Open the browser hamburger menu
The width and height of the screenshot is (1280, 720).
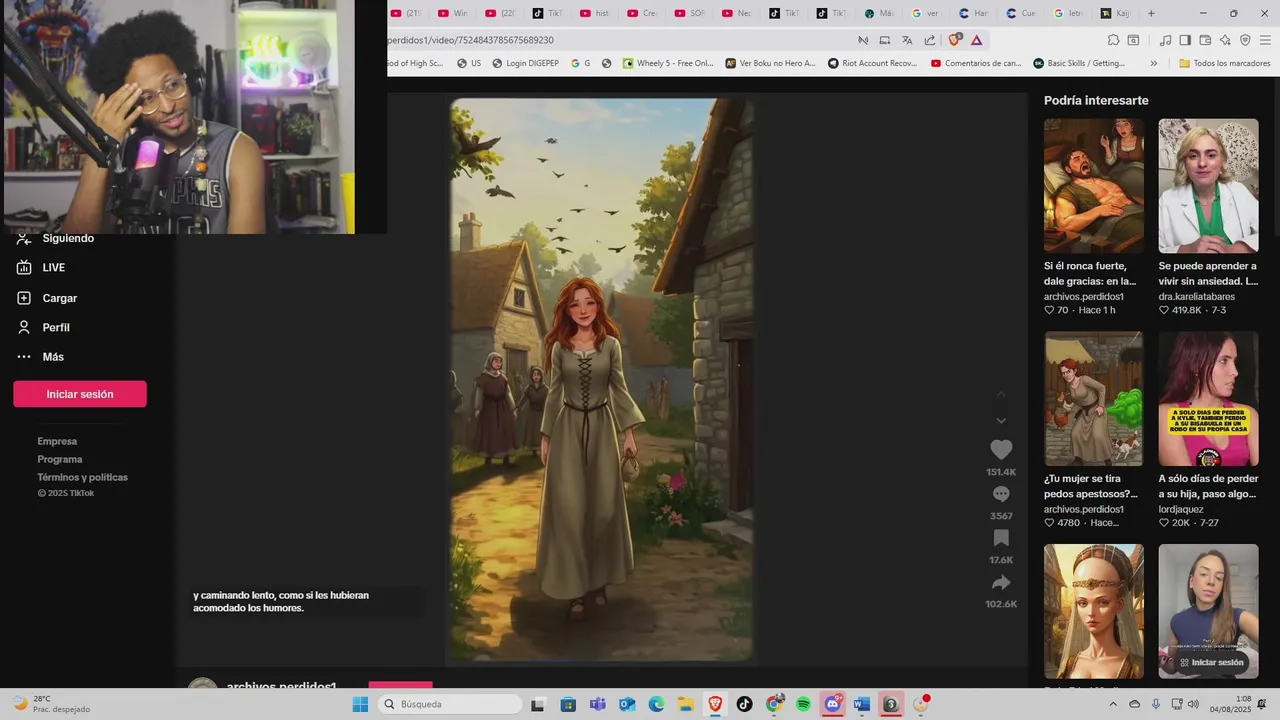coord(1265,40)
